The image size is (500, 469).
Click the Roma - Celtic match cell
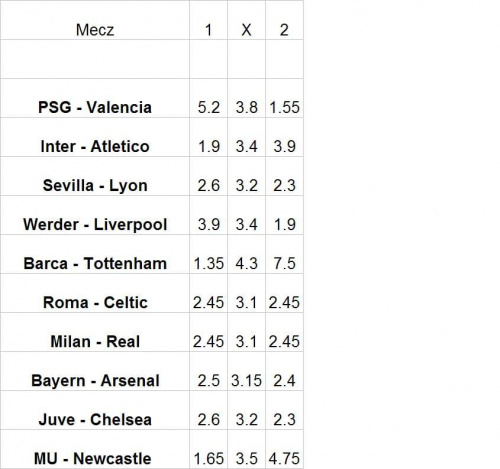[x=95, y=293]
